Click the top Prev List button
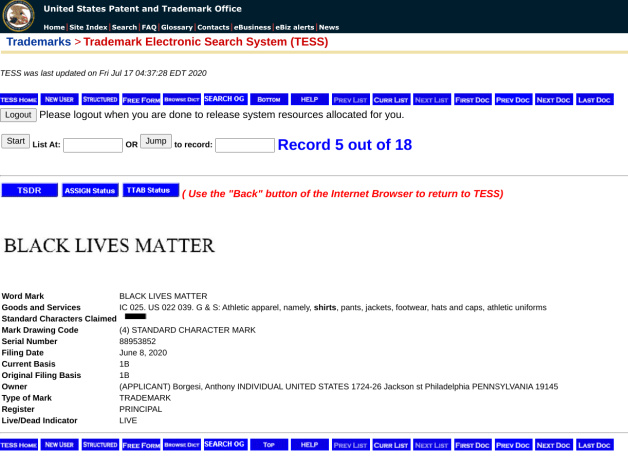628x457 pixels. [350, 99]
